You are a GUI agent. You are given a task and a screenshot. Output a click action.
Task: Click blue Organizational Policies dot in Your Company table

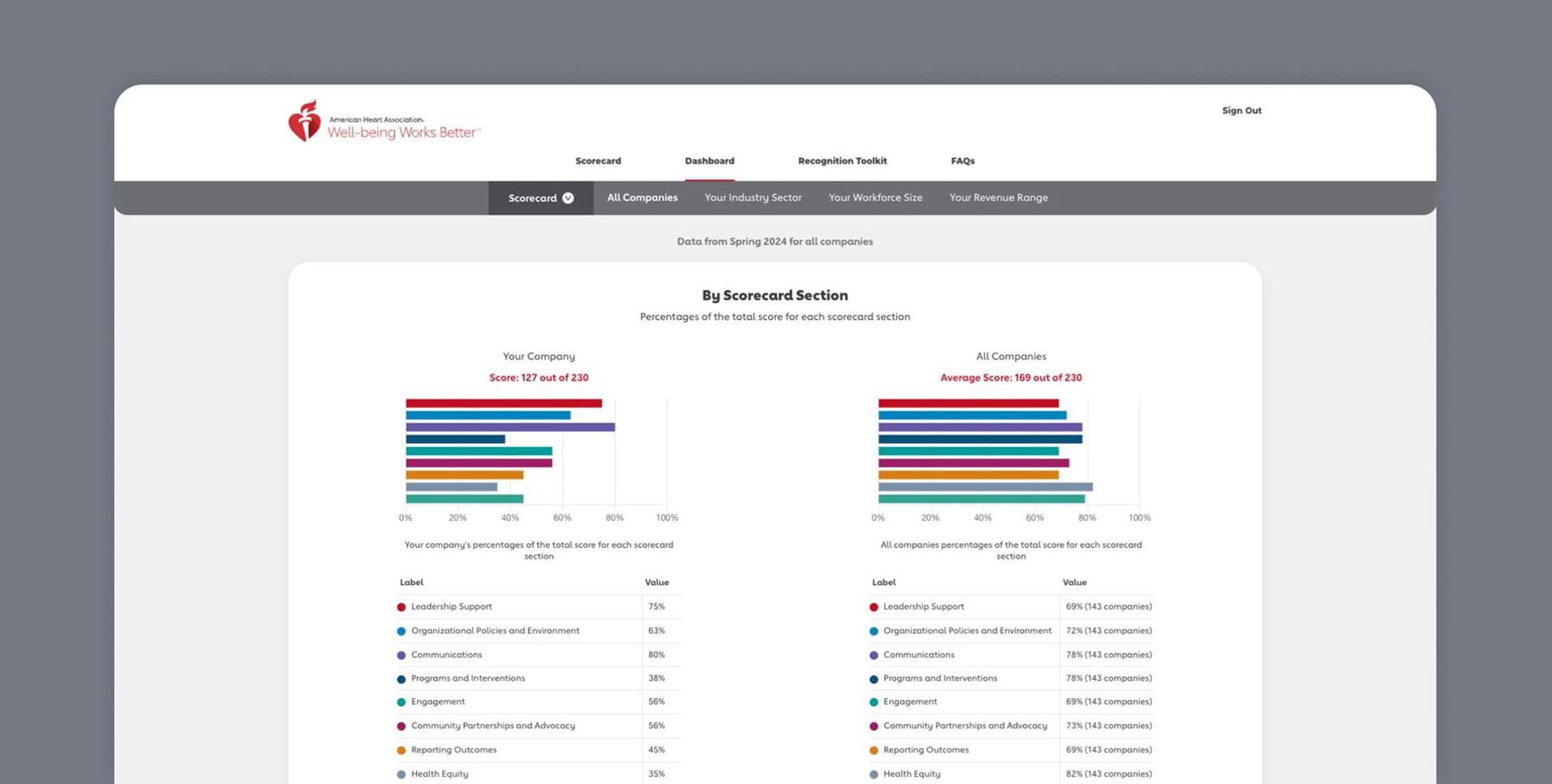pos(401,631)
